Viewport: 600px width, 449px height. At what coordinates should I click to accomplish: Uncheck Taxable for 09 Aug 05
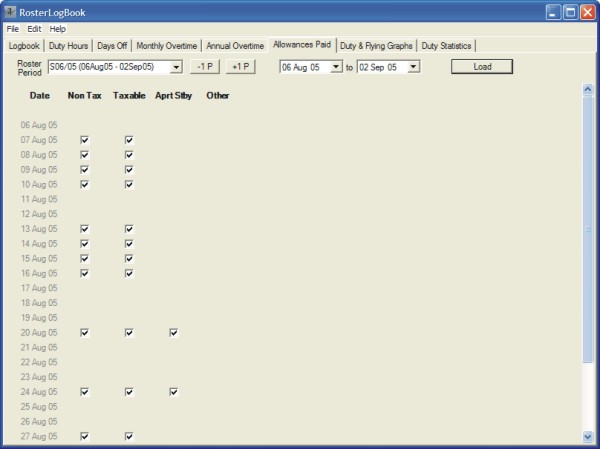[129, 170]
